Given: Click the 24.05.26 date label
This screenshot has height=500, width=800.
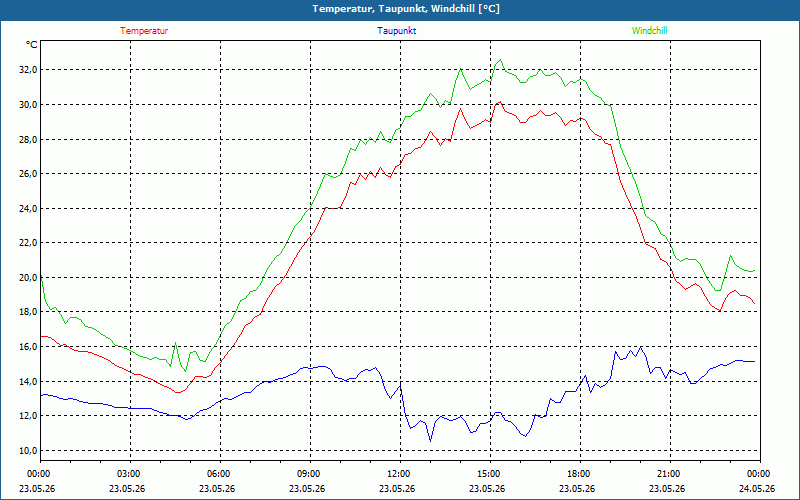Looking at the screenshot, I should click(x=757, y=489).
